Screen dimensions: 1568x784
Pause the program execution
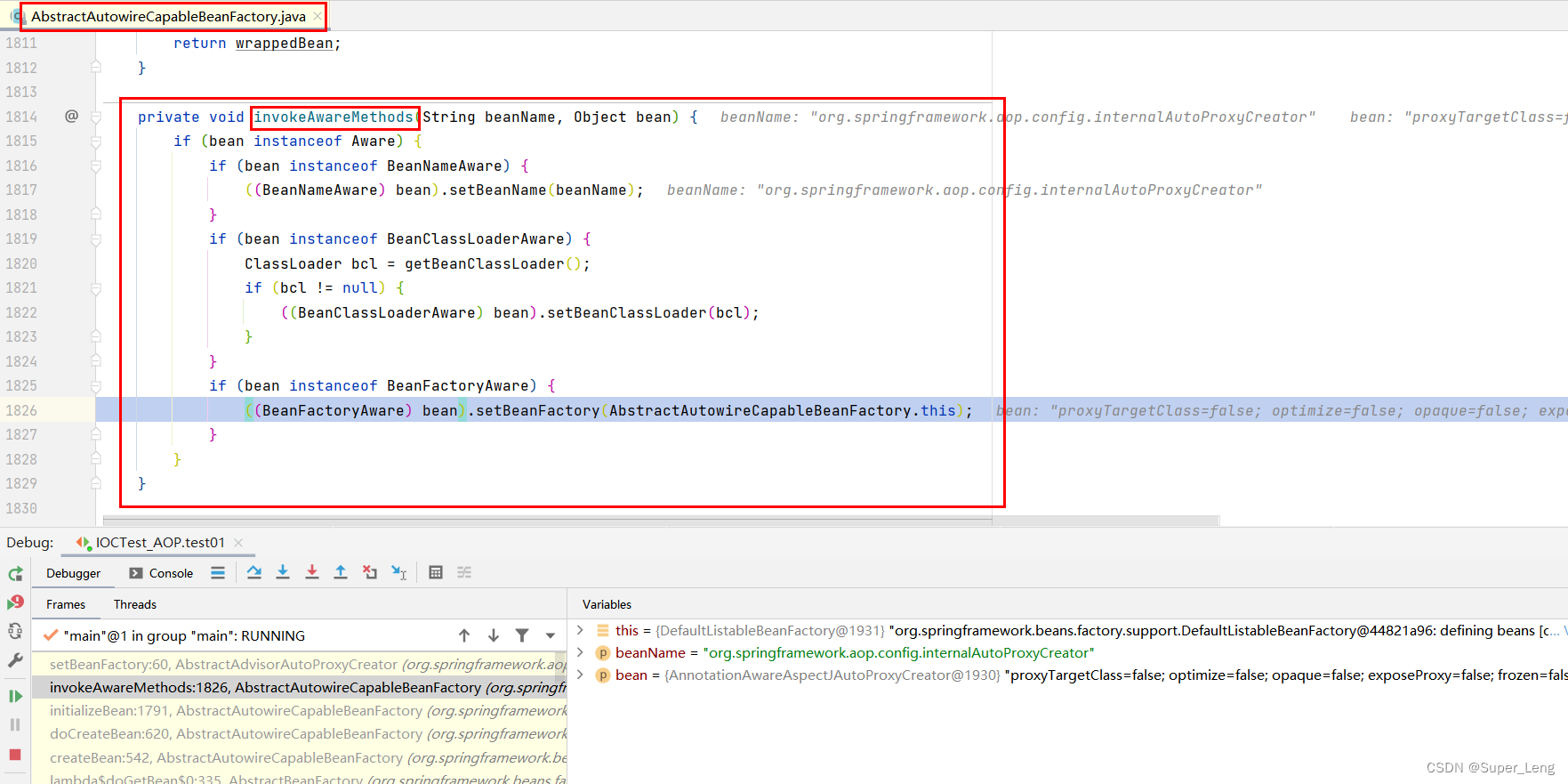[x=15, y=724]
